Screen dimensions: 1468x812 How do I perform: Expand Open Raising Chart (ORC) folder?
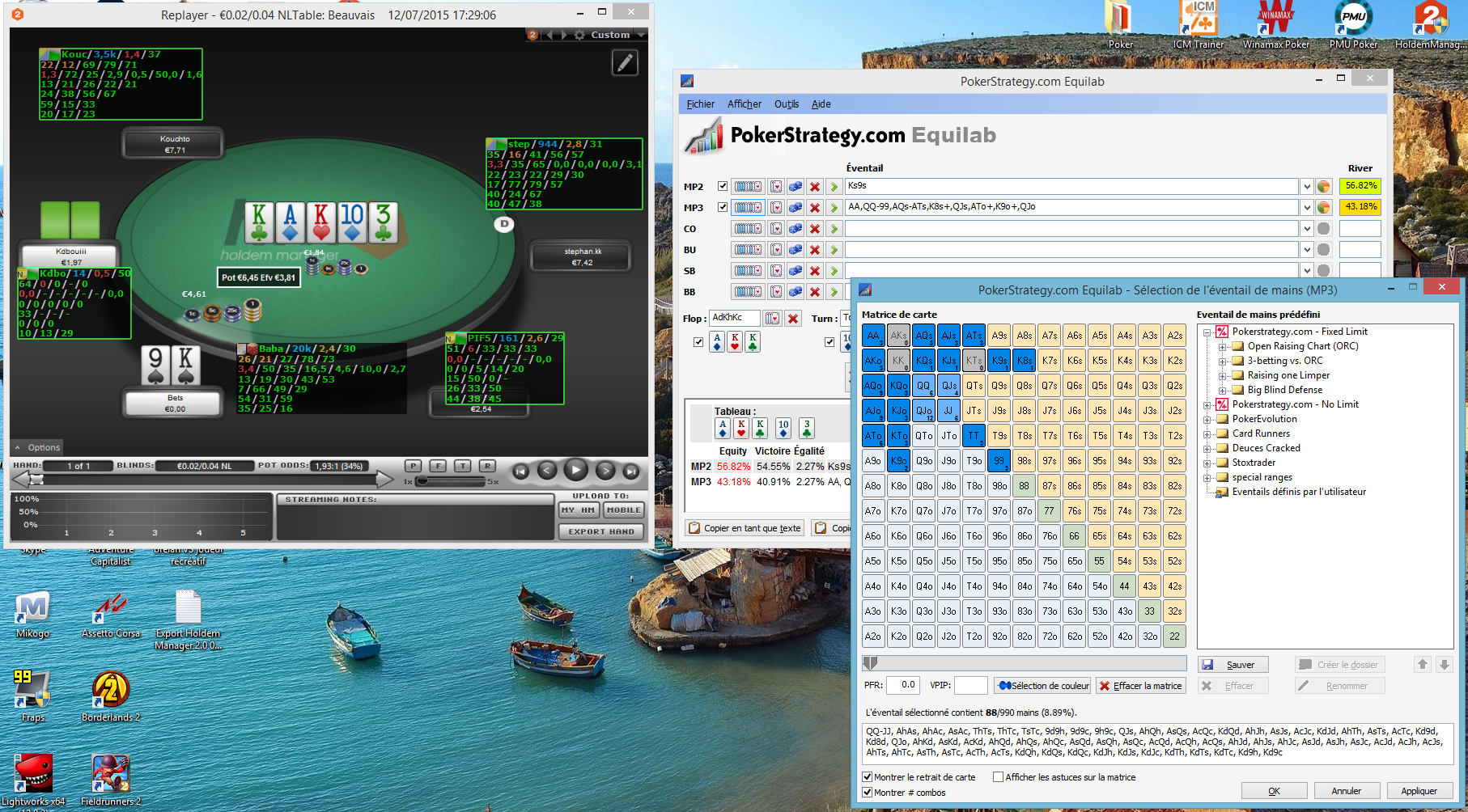click(1222, 346)
